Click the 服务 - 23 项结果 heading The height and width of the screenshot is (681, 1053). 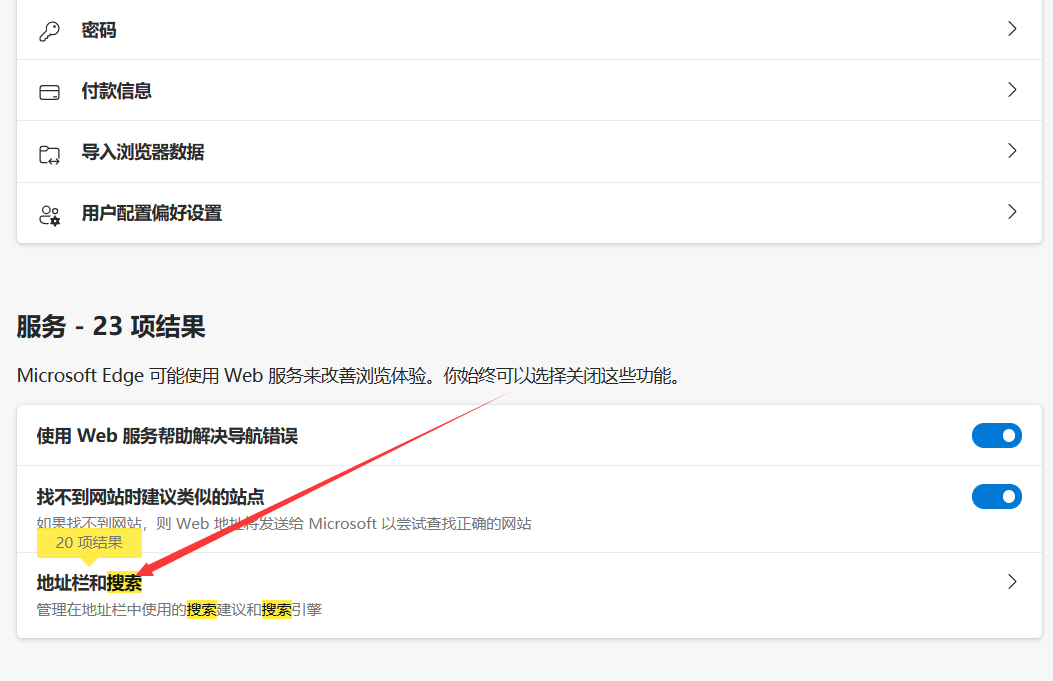pyautogui.click(x=111, y=327)
